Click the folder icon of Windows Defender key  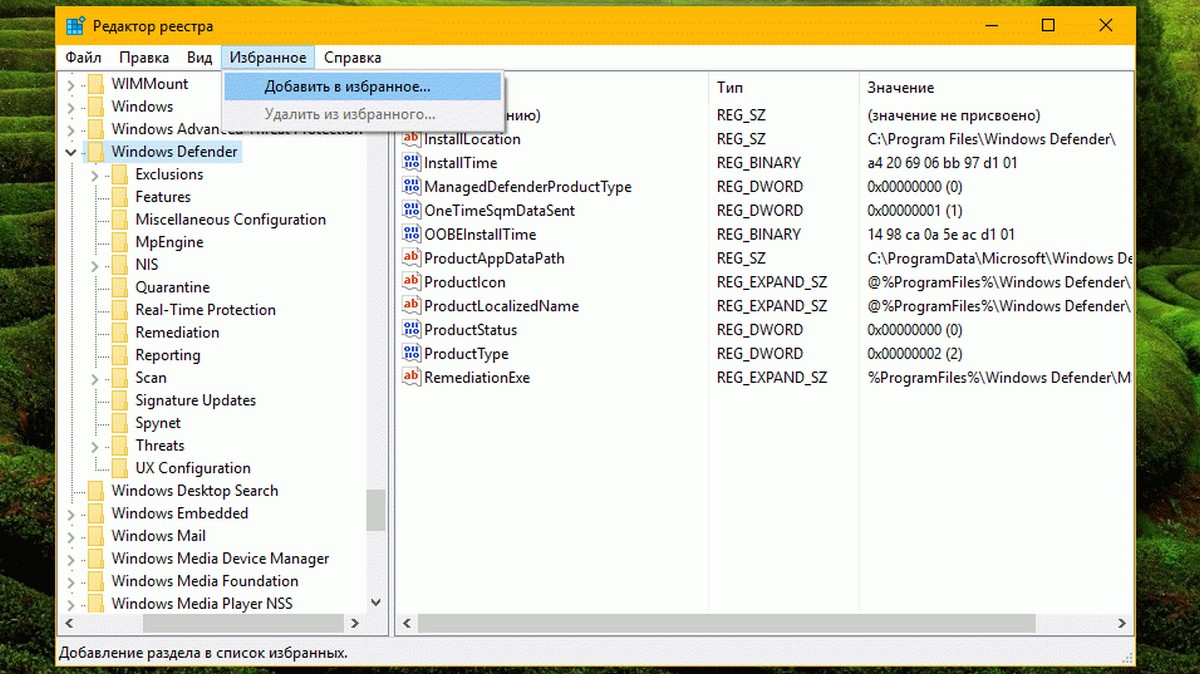tap(96, 152)
